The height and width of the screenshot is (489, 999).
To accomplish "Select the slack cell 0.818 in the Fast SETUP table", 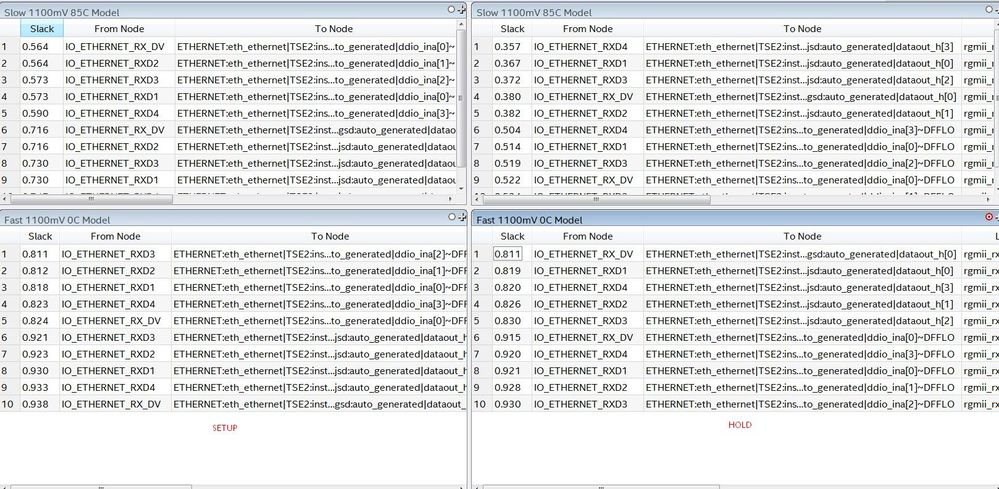I will [x=40, y=287].
